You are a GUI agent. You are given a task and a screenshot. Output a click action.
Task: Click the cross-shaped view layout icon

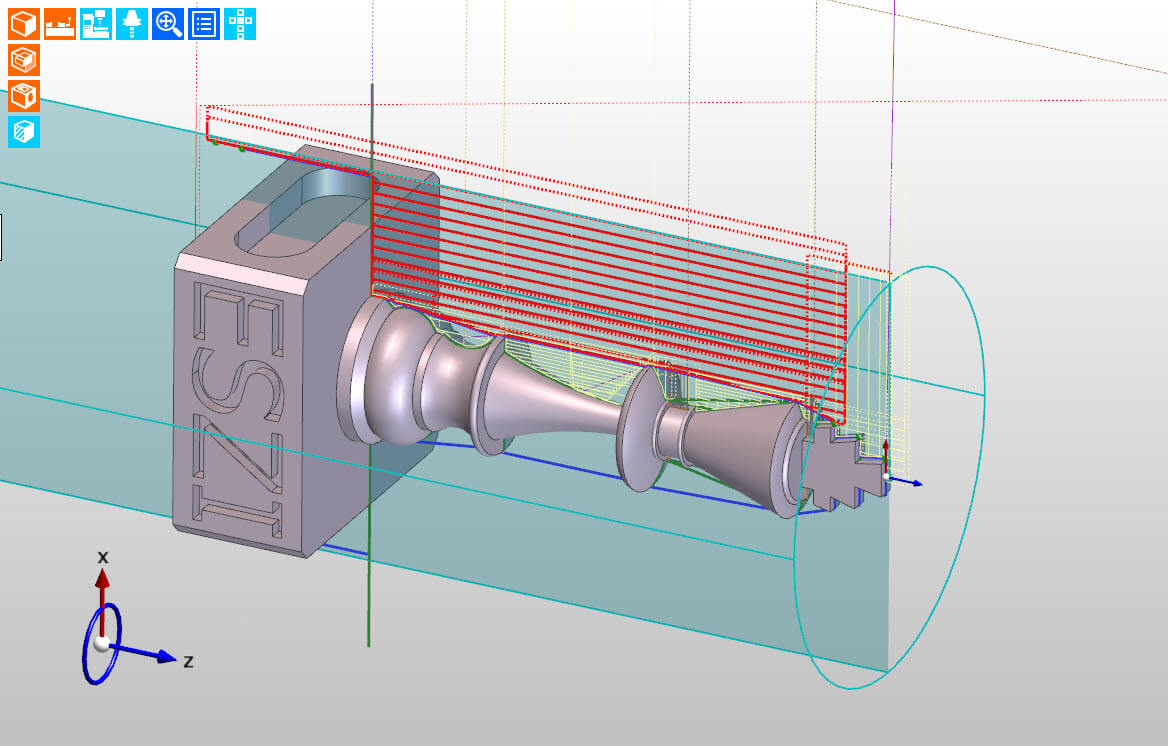[240, 24]
